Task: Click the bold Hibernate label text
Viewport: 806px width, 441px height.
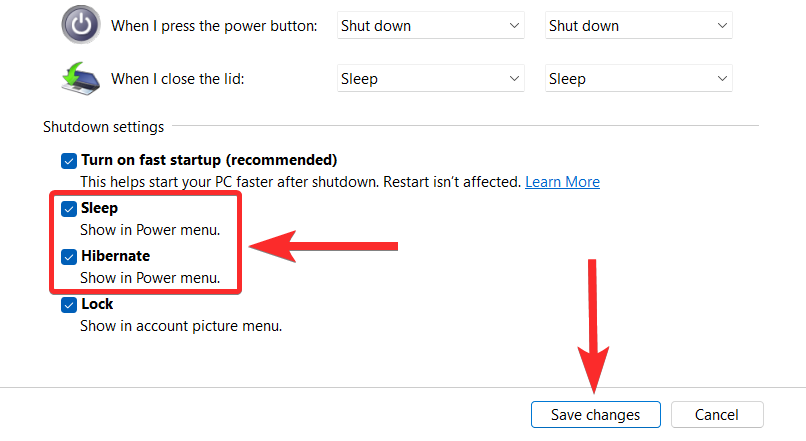Action: 115,256
